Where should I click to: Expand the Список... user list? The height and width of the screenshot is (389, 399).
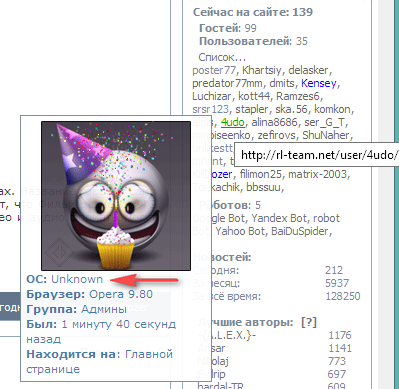point(222,57)
